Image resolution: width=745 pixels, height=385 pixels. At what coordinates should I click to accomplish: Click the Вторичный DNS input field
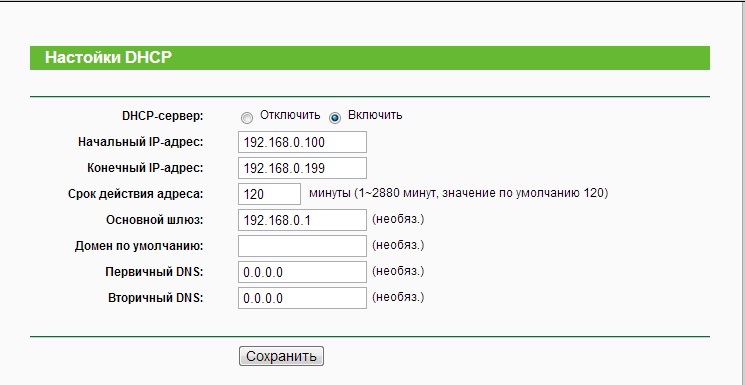(x=302, y=298)
